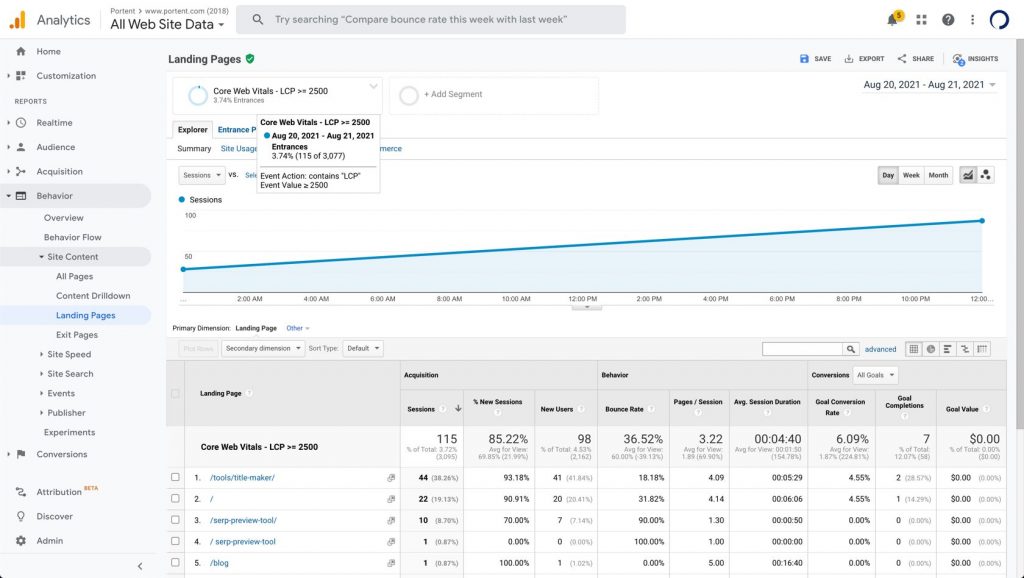The image size is (1024, 578).
Task: Select the Explorer tab
Action: click(193, 130)
